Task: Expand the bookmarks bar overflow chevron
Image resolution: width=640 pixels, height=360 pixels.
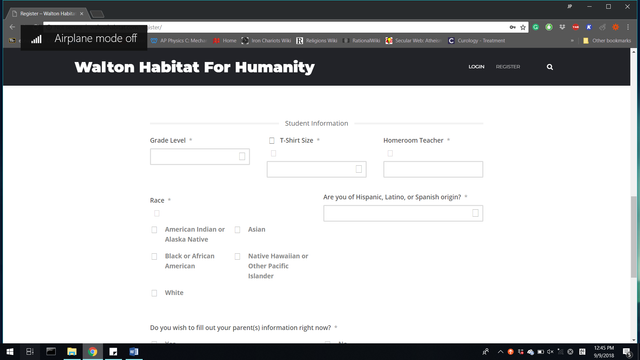Action: 572,41
